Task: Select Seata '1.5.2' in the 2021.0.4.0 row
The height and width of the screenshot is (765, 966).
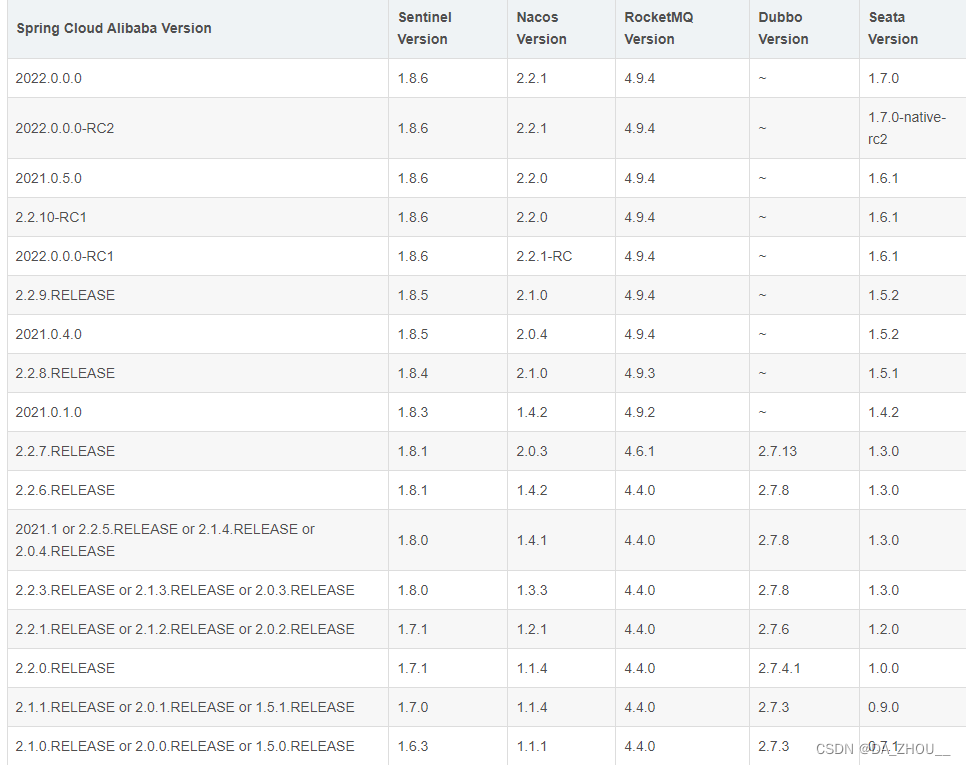Action: pyautogui.click(x=883, y=334)
